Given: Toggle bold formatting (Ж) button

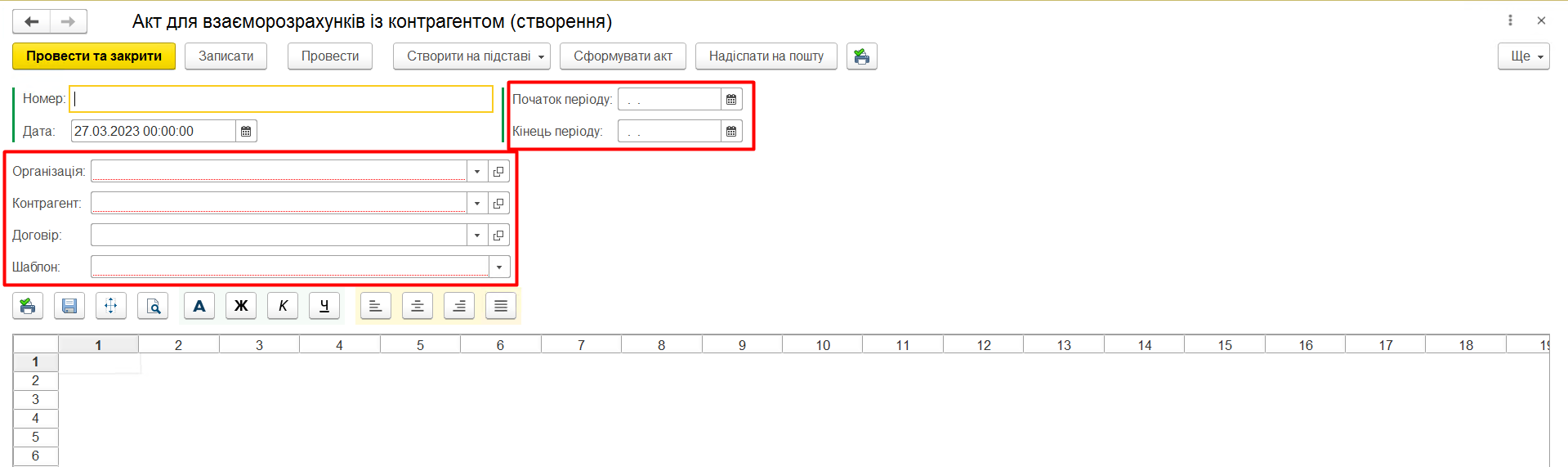Looking at the screenshot, I should pyautogui.click(x=241, y=306).
